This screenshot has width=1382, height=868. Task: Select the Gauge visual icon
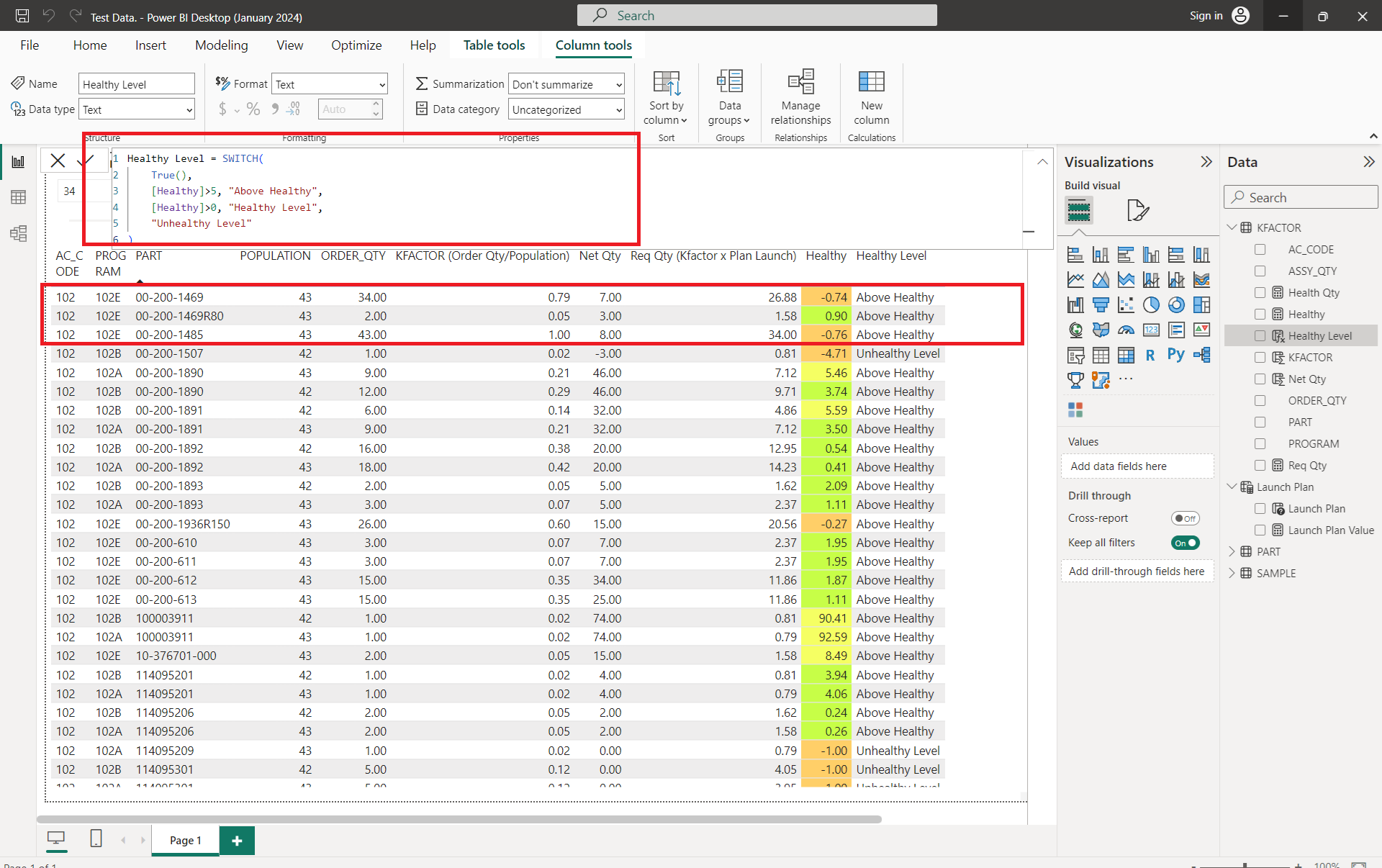pos(1126,330)
